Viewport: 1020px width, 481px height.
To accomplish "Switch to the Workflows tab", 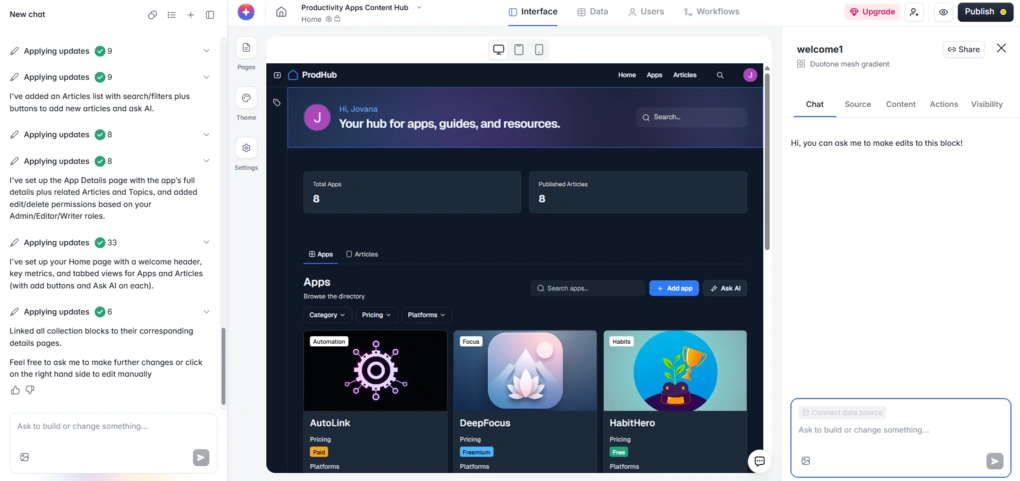I will (x=712, y=12).
